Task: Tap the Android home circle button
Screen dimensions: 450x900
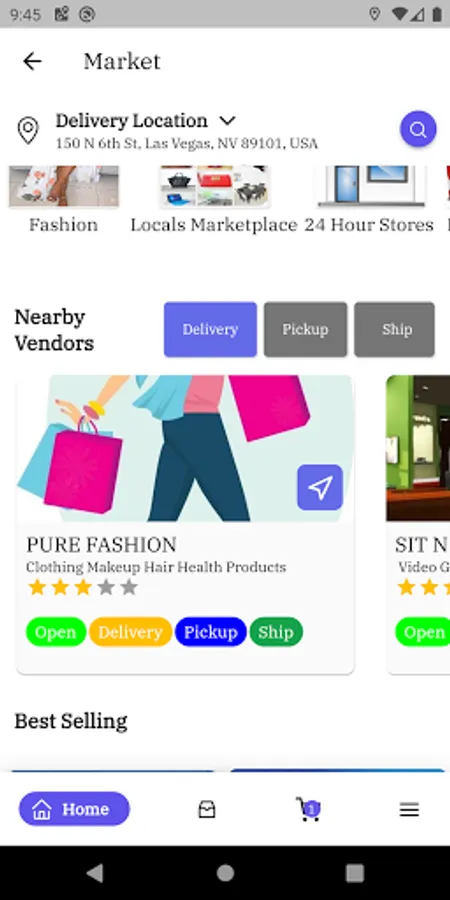Action: coord(225,873)
